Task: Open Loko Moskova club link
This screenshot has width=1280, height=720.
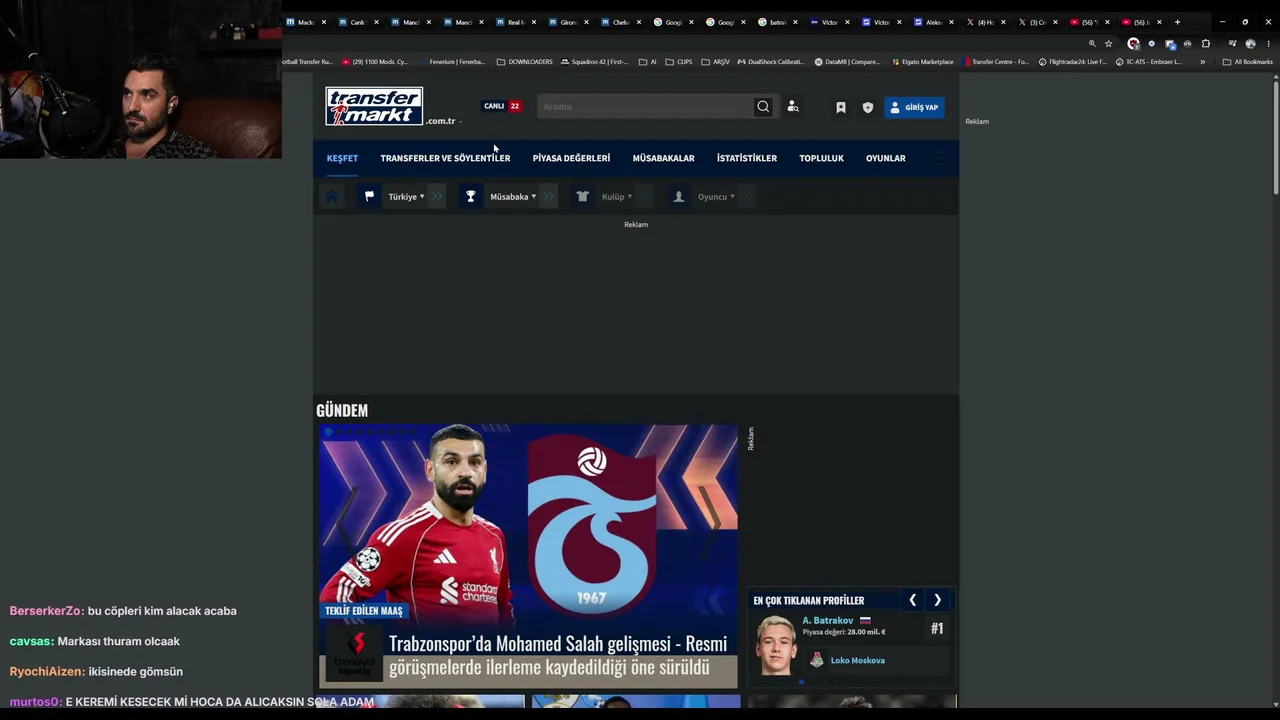Action: tap(857, 661)
